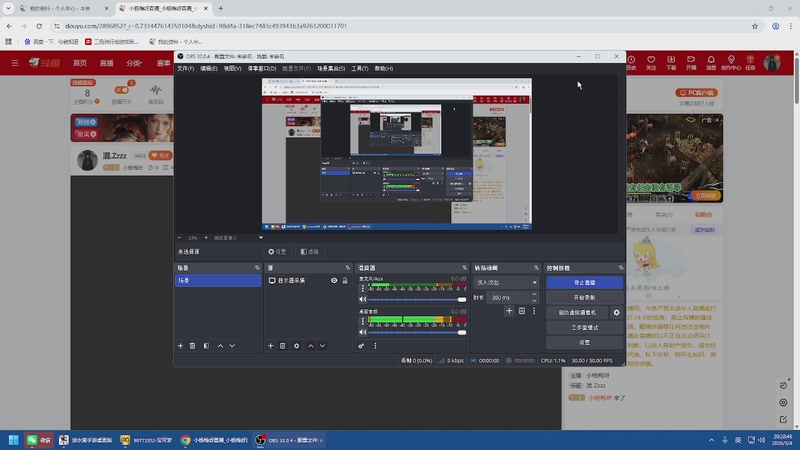Add a scene transition with plus icon
The height and width of the screenshot is (450, 800).
click(x=509, y=311)
